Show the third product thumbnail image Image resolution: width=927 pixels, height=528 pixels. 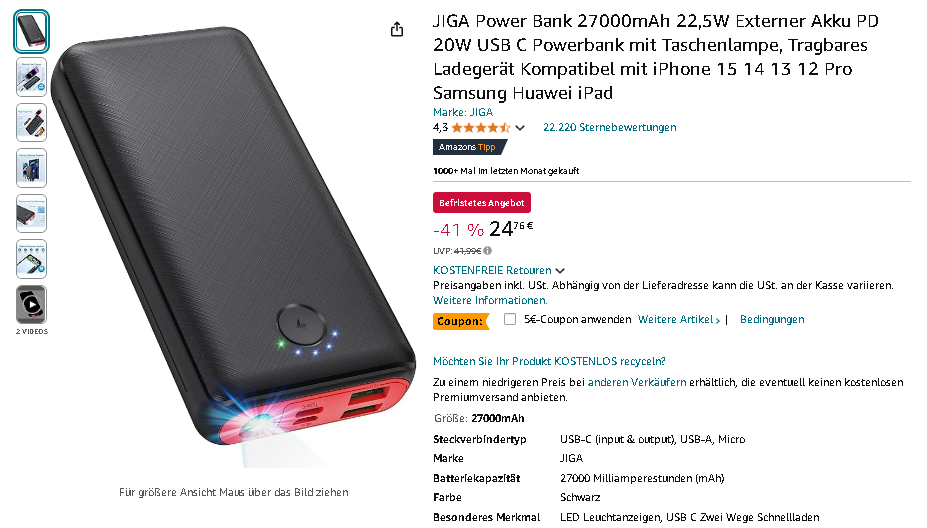31,123
